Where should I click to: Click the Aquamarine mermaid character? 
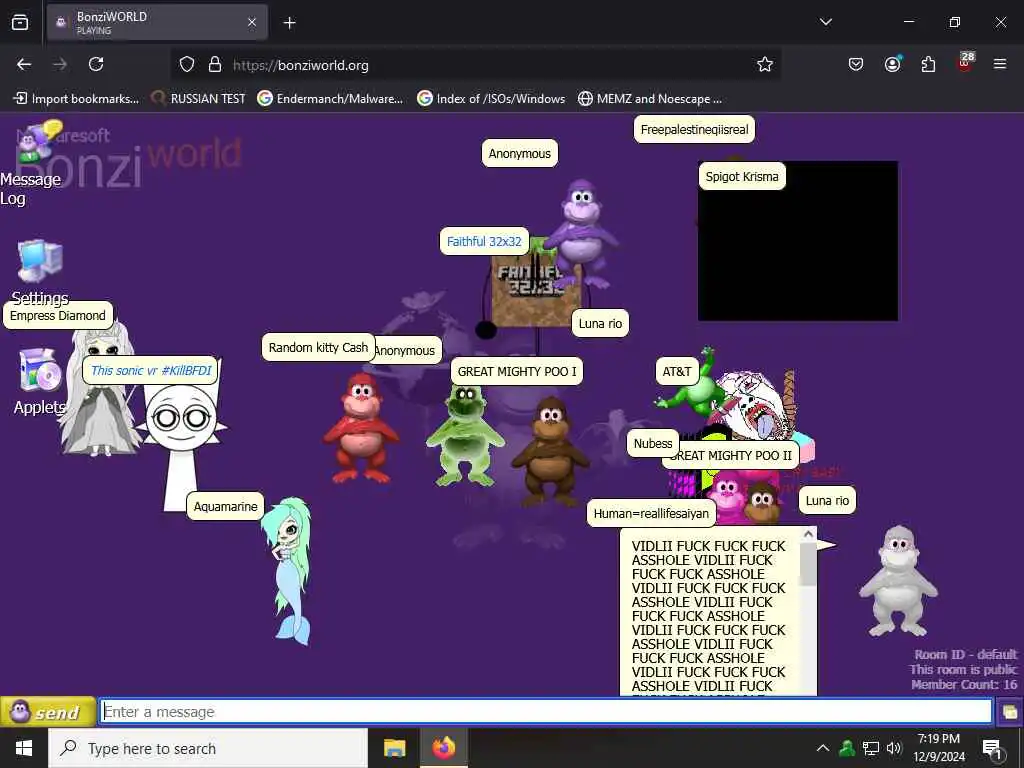tap(289, 571)
